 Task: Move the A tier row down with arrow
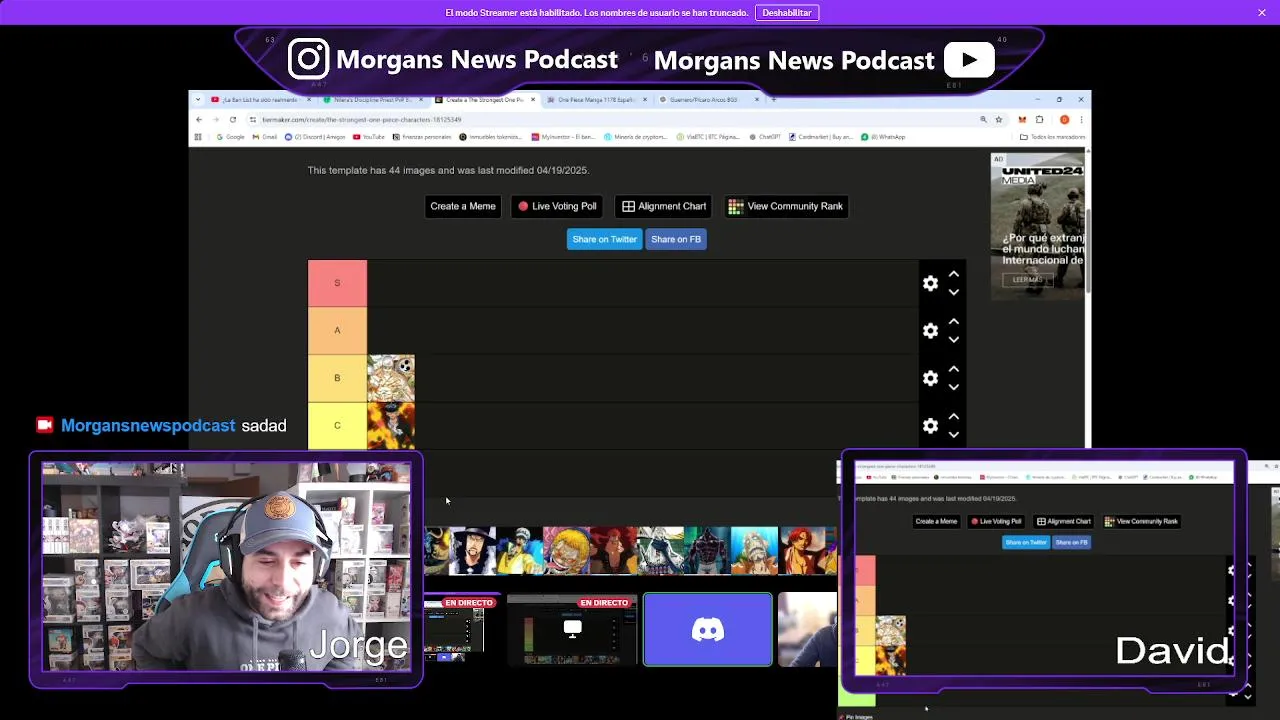point(954,340)
